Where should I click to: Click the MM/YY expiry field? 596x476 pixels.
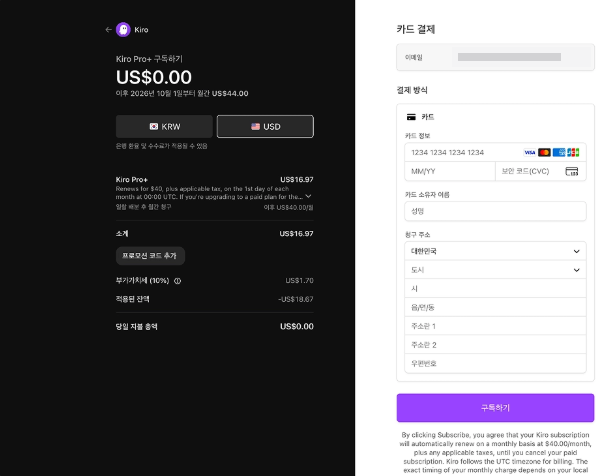coord(450,171)
